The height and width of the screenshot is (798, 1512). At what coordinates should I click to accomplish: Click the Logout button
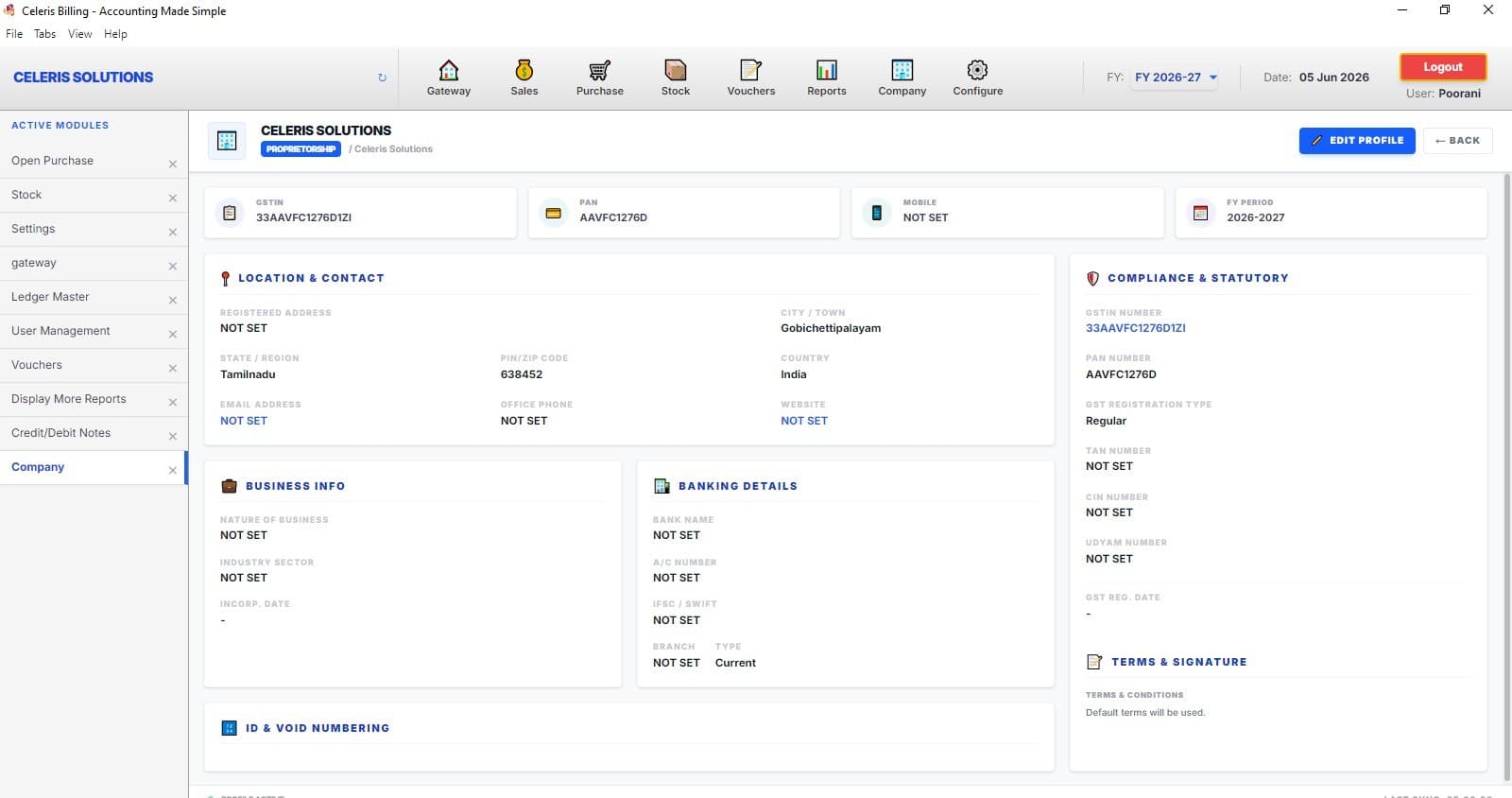[x=1443, y=67]
